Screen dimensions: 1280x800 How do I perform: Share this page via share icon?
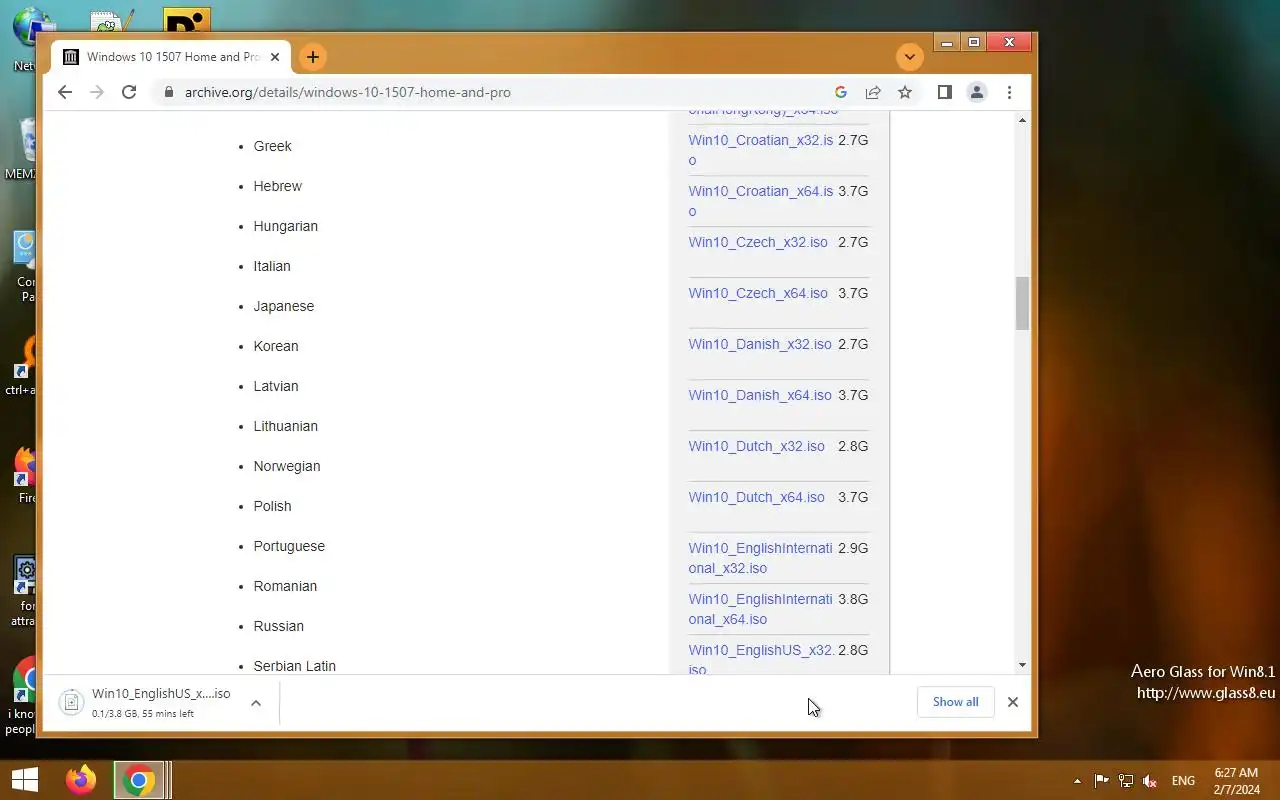pyautogui.click(x=873, y=92)
